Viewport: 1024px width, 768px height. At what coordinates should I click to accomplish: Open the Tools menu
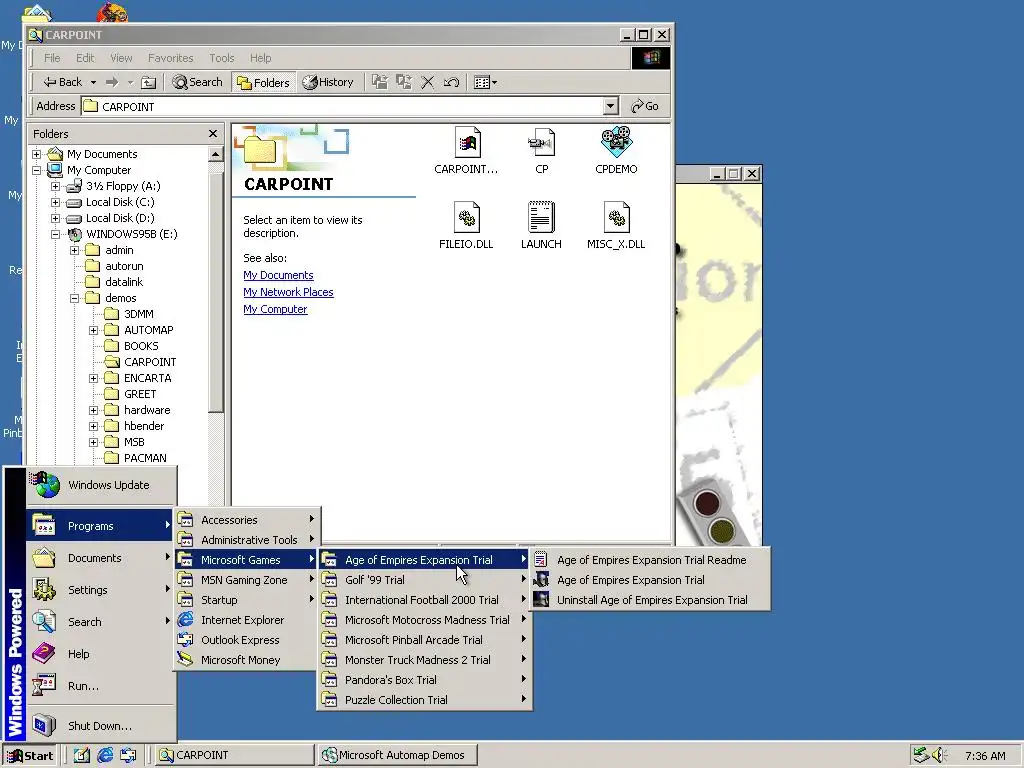pos(221,58)
